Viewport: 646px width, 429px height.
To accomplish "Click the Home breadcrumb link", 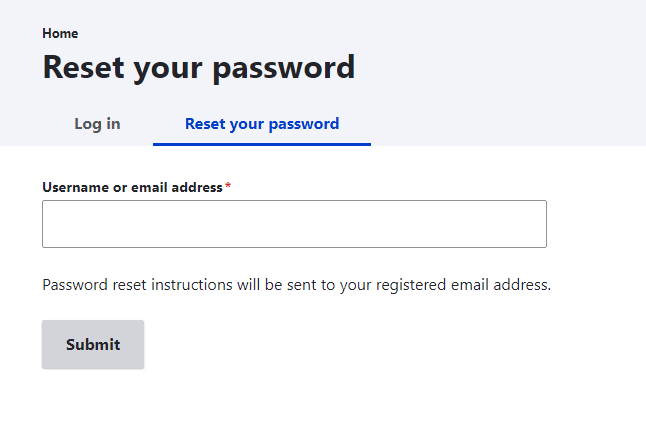I will (60, 34).
